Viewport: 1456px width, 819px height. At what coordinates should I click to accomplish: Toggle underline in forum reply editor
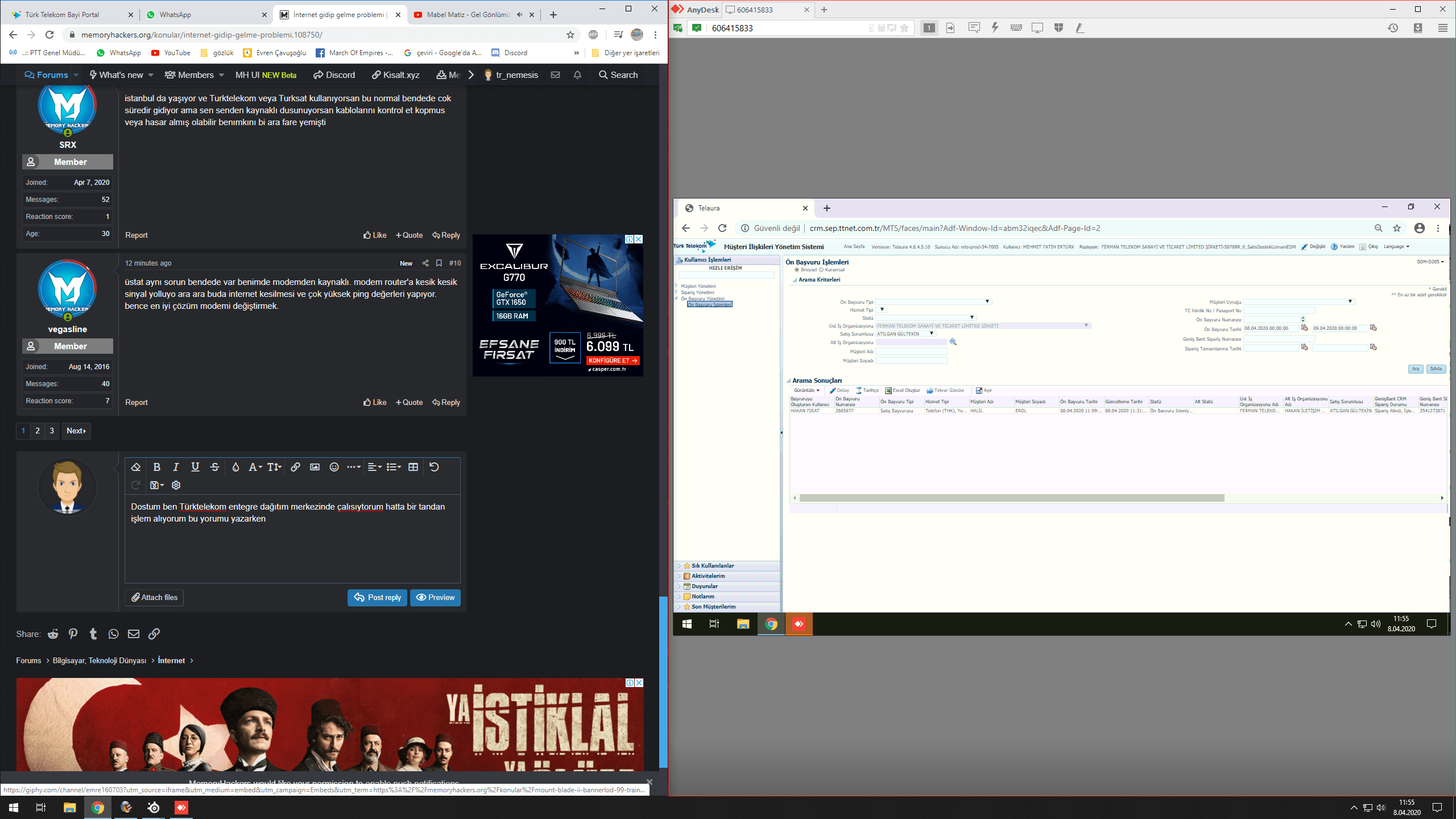[x=195, y=467]
